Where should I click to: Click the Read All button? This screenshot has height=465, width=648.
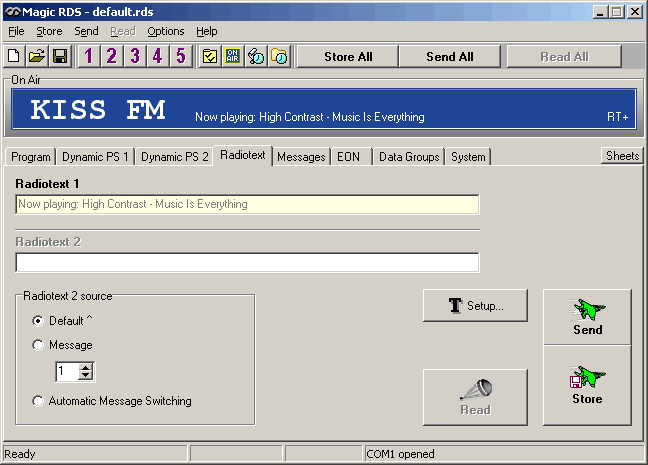[564, 57]
